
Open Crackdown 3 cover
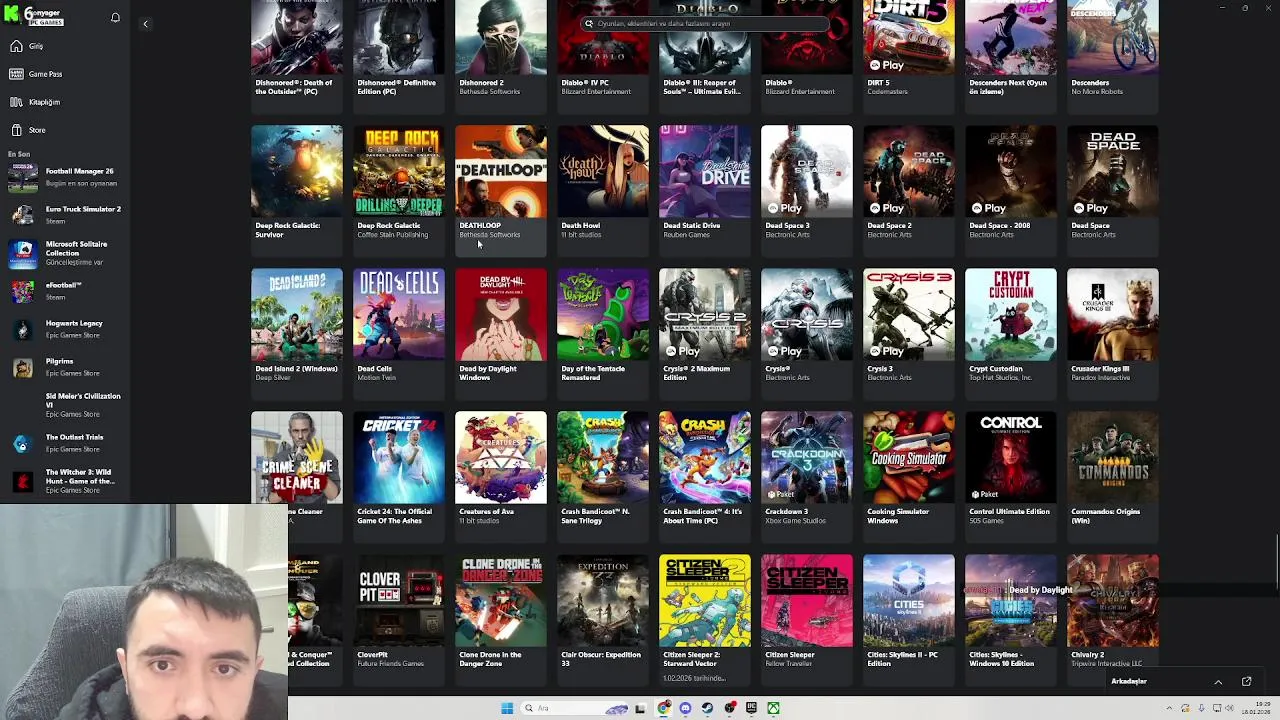[x=807, y=457]
